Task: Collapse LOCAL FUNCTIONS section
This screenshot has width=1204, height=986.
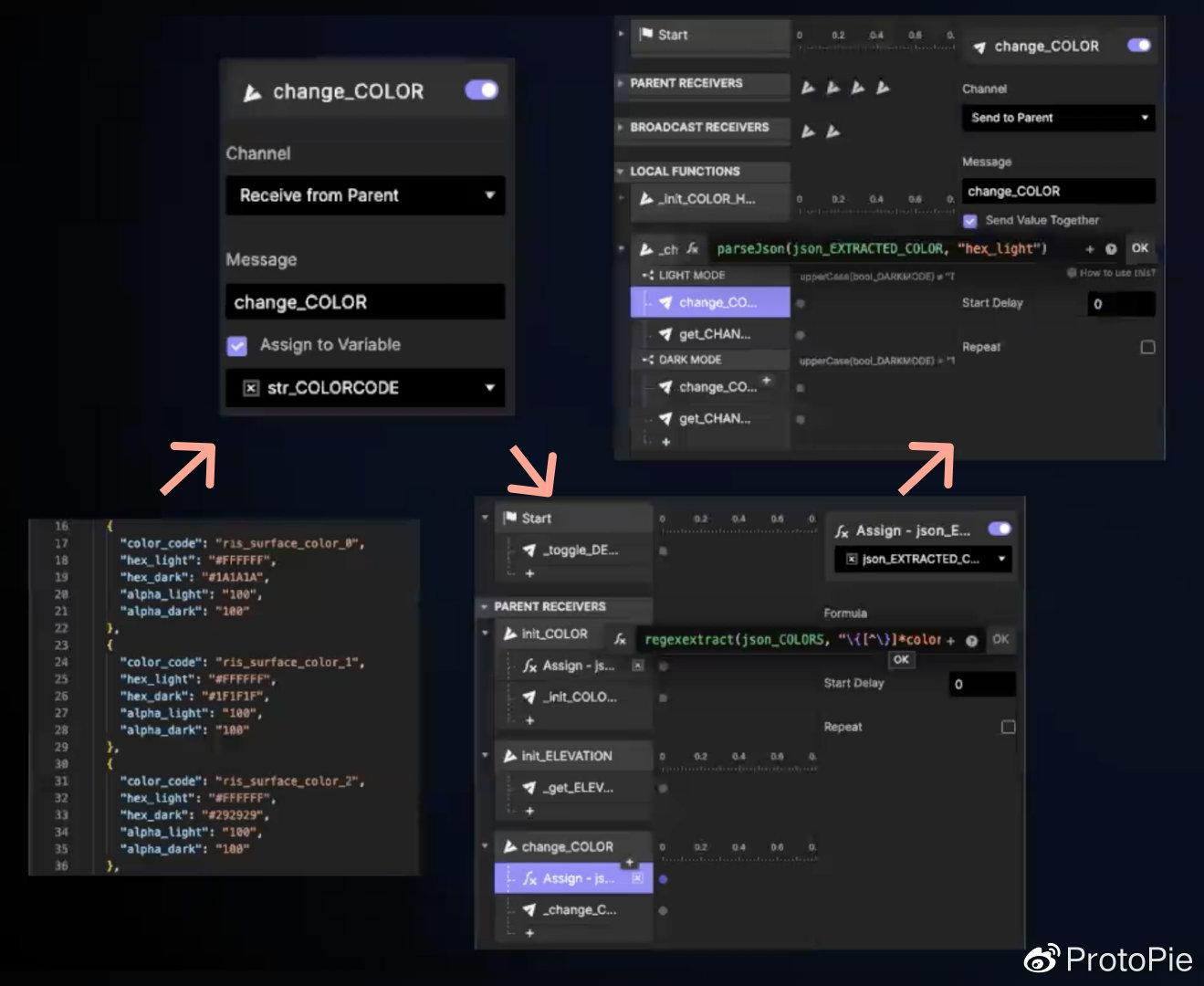Action: 622,171
